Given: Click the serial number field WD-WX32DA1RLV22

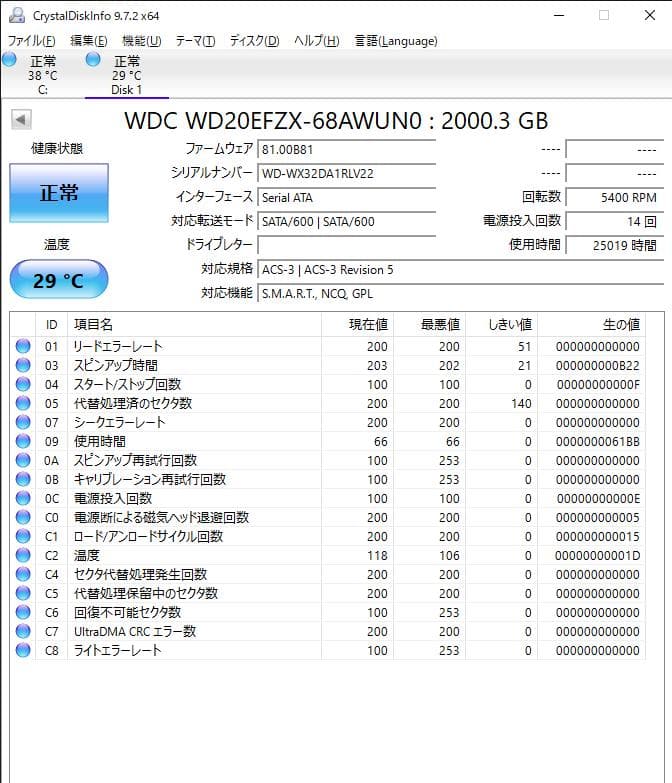Looking at the screenshot, I should pyautogui.click(x=346, y=173).
